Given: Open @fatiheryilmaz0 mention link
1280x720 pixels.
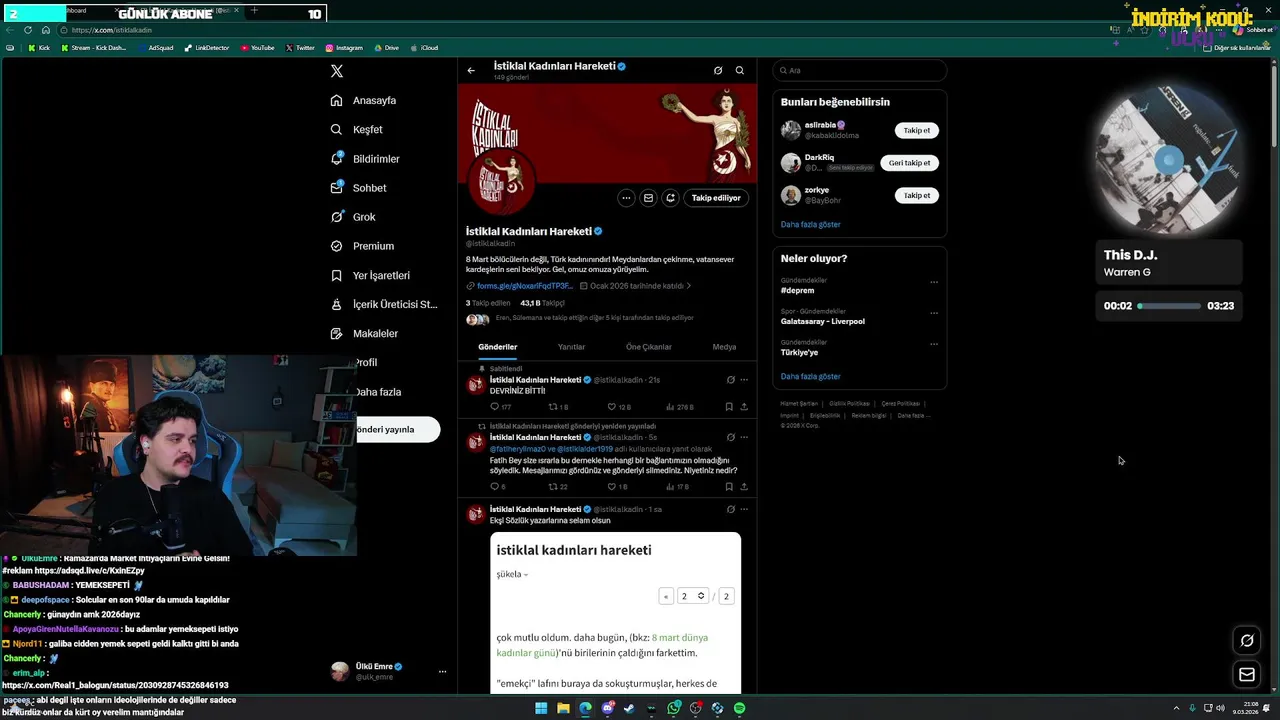Looking at the screenshot, I should pos(516,449).
